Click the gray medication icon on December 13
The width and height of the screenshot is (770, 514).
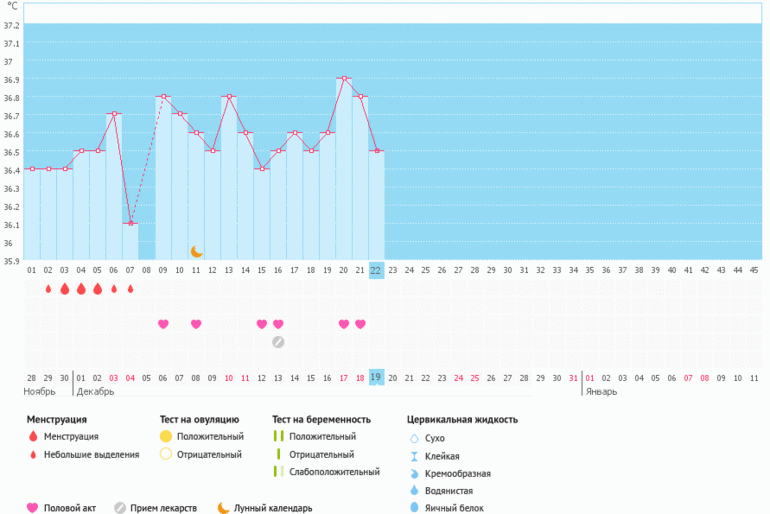tap(279, 342)
